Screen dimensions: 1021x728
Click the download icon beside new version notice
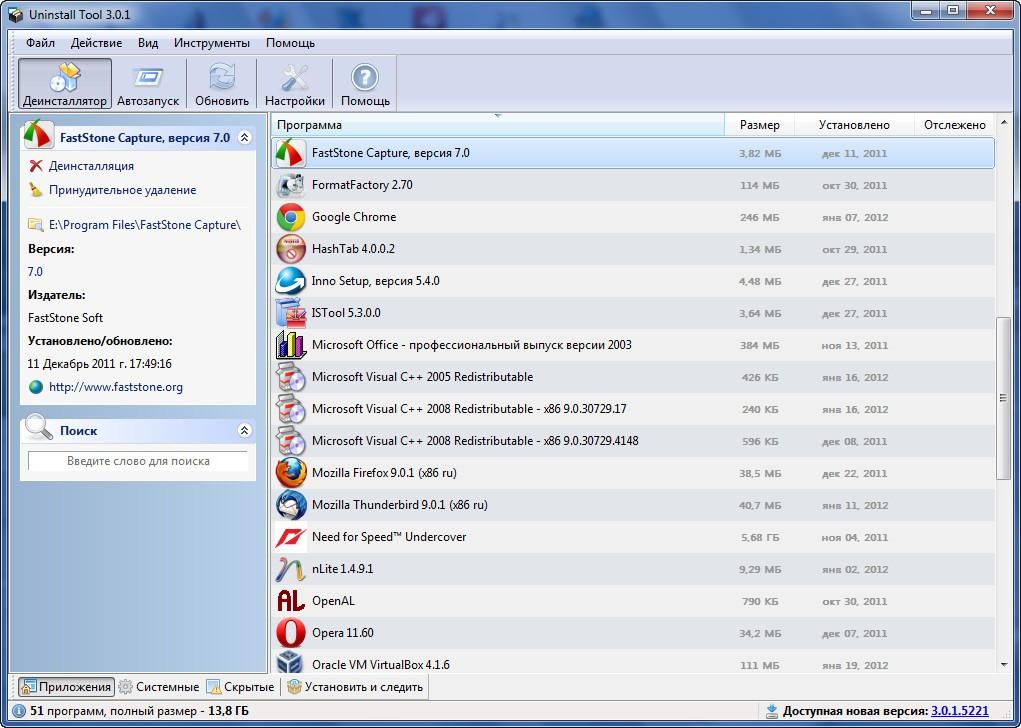tap(772, 711)
